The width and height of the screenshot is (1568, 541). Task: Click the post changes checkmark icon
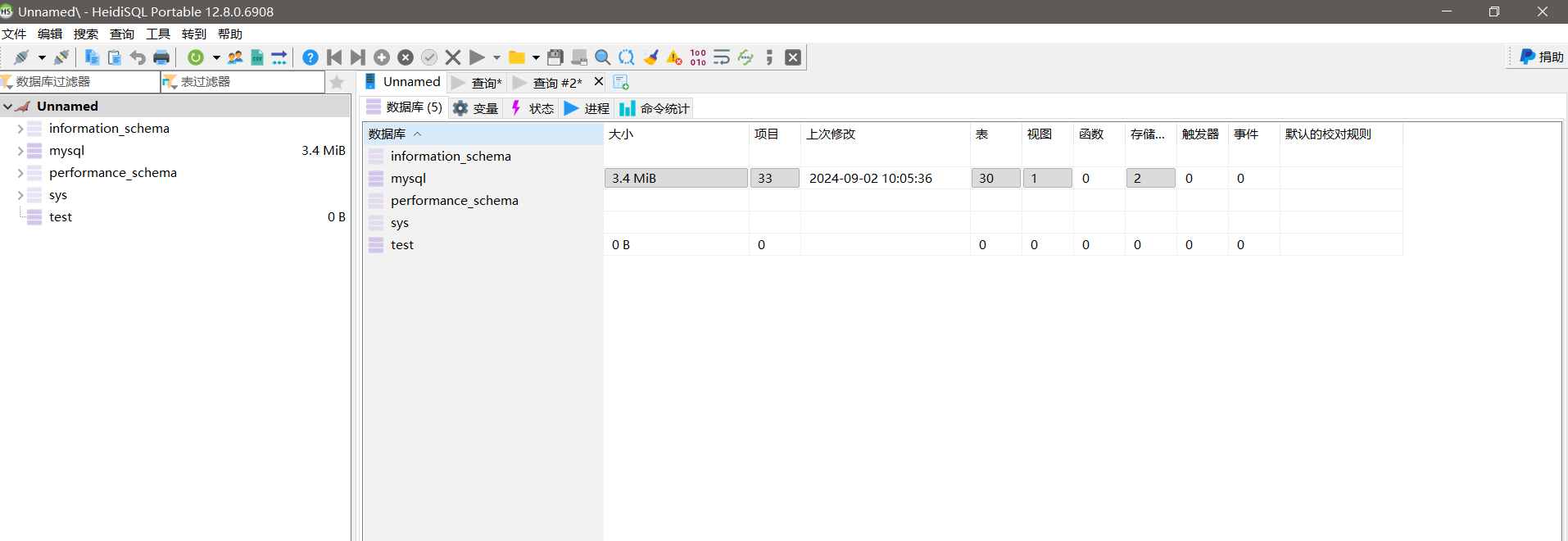[x=429, y=57]
